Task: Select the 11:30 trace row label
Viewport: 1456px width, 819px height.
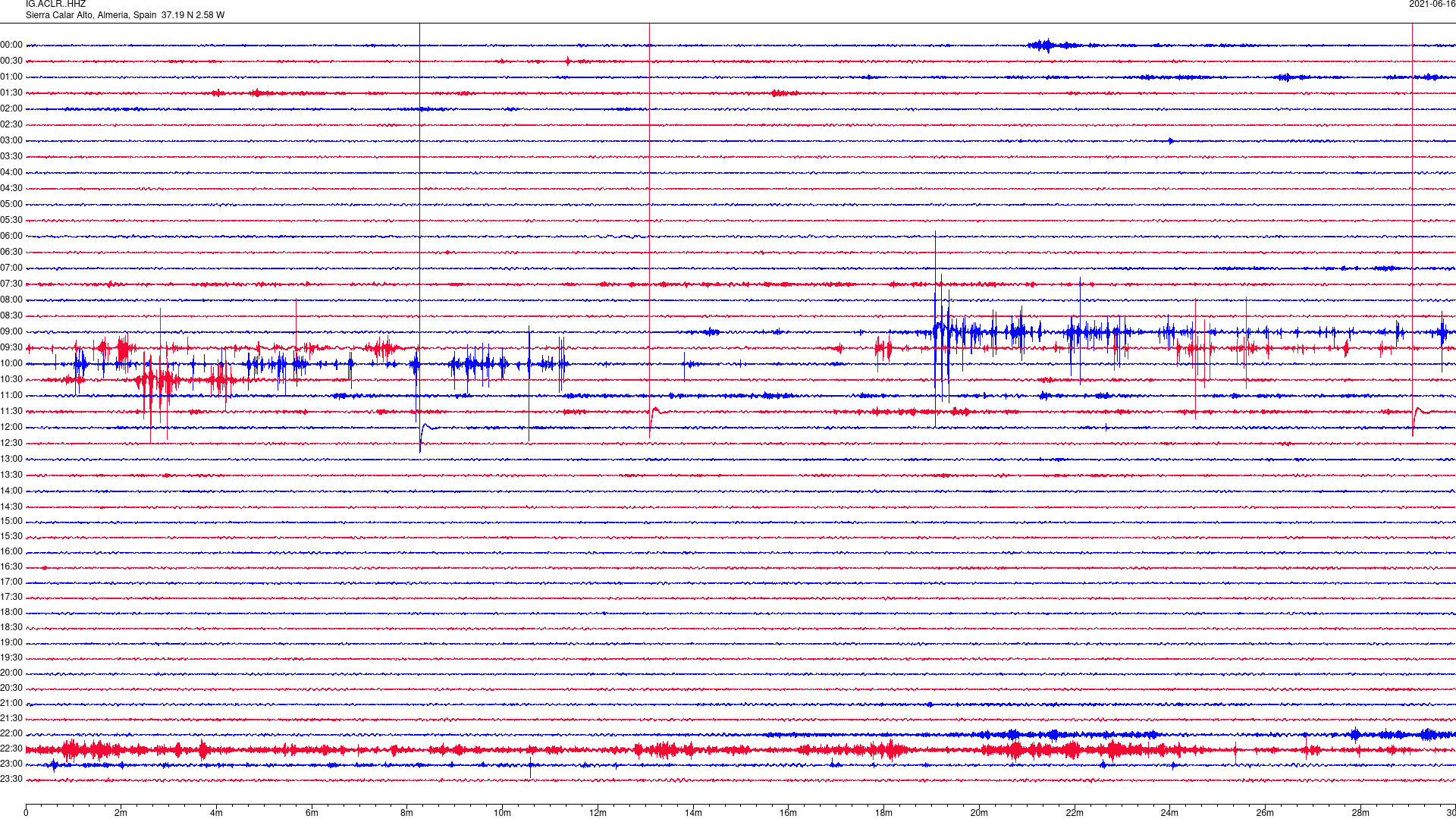Action: click(11, 411)
